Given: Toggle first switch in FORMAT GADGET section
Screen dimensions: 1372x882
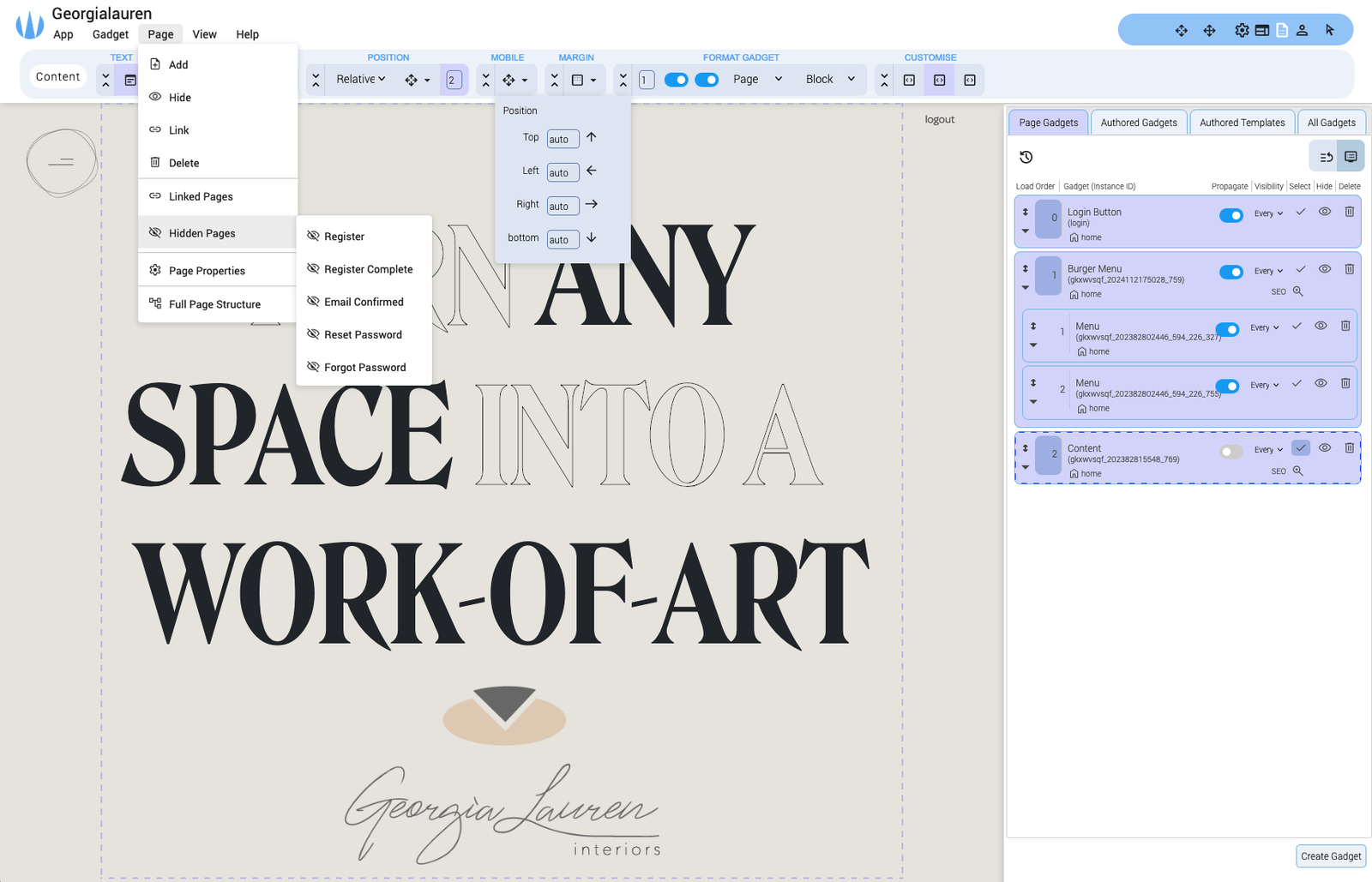Looking at the screenshot, I should [x=677, y=80].
